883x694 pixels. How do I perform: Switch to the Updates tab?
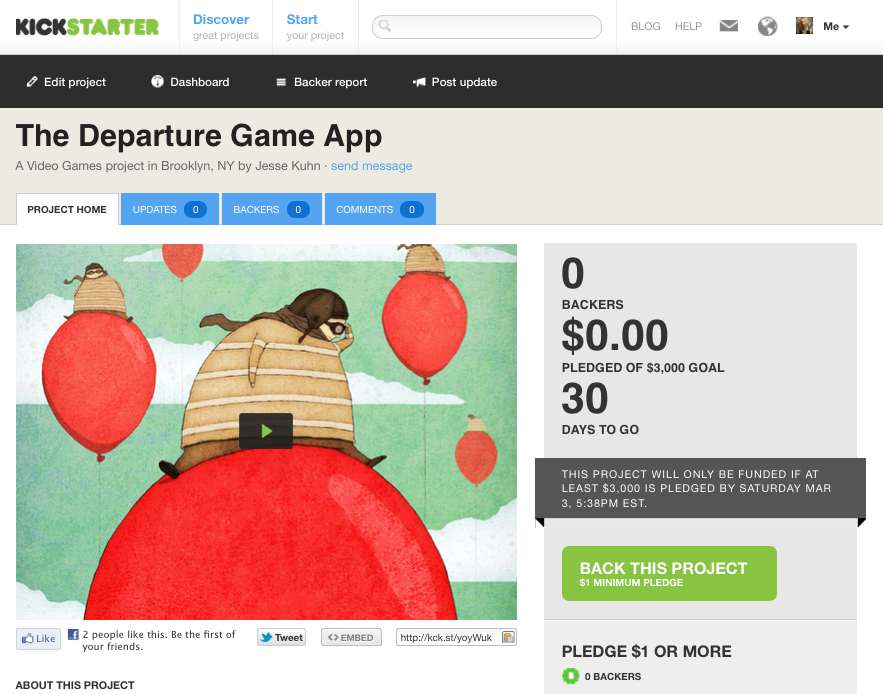pyautogui.click(x=170, y=209)
